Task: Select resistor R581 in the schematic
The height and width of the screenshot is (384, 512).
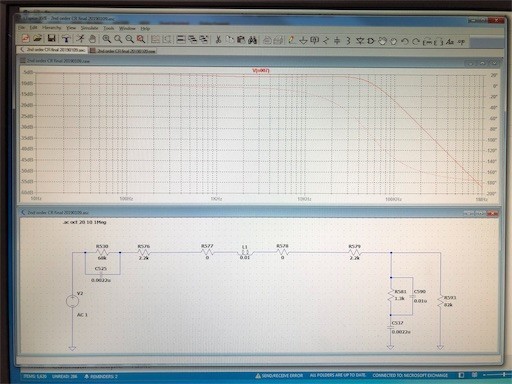Action: pyautogui.click(x=391, y=296)
